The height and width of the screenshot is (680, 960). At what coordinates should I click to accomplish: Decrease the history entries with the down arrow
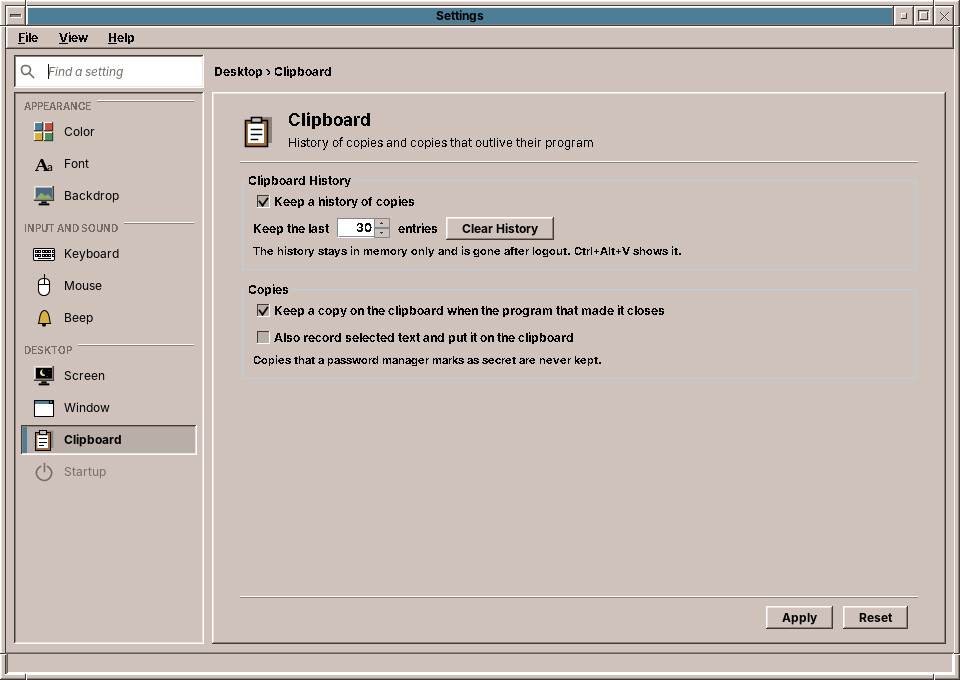point(381,233)
